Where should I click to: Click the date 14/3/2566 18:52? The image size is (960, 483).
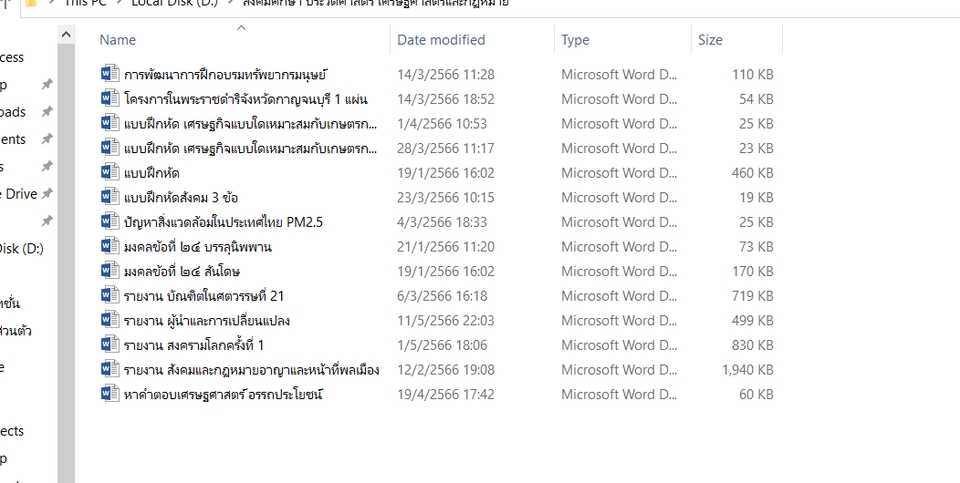point(446,99)
